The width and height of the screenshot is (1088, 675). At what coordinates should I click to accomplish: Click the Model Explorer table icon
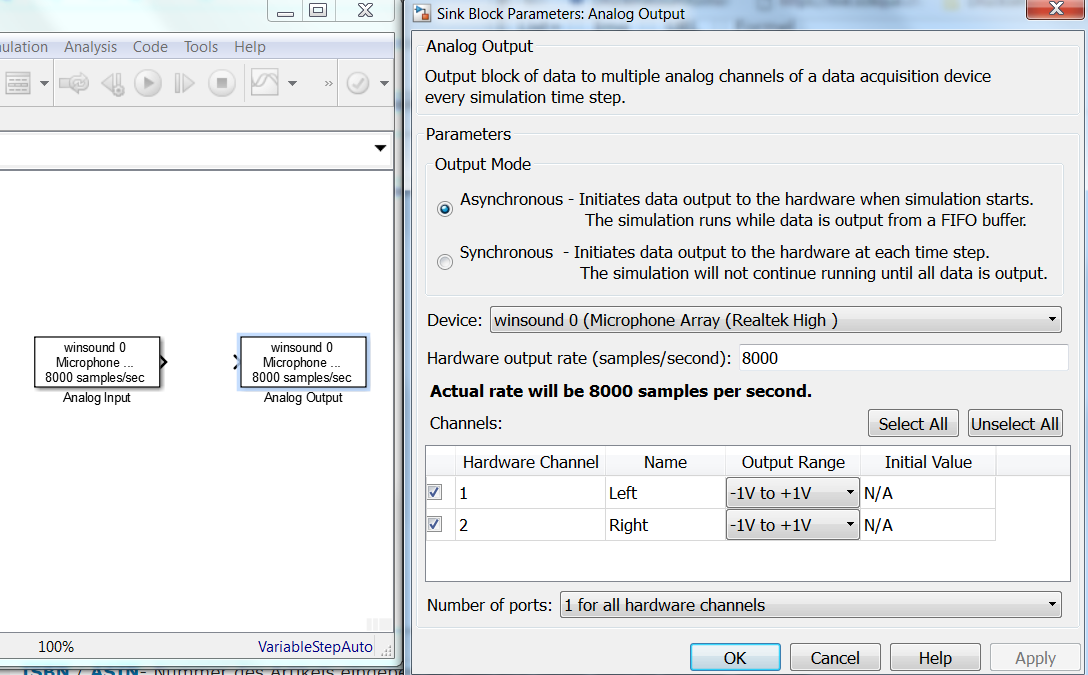pos(18,84)
